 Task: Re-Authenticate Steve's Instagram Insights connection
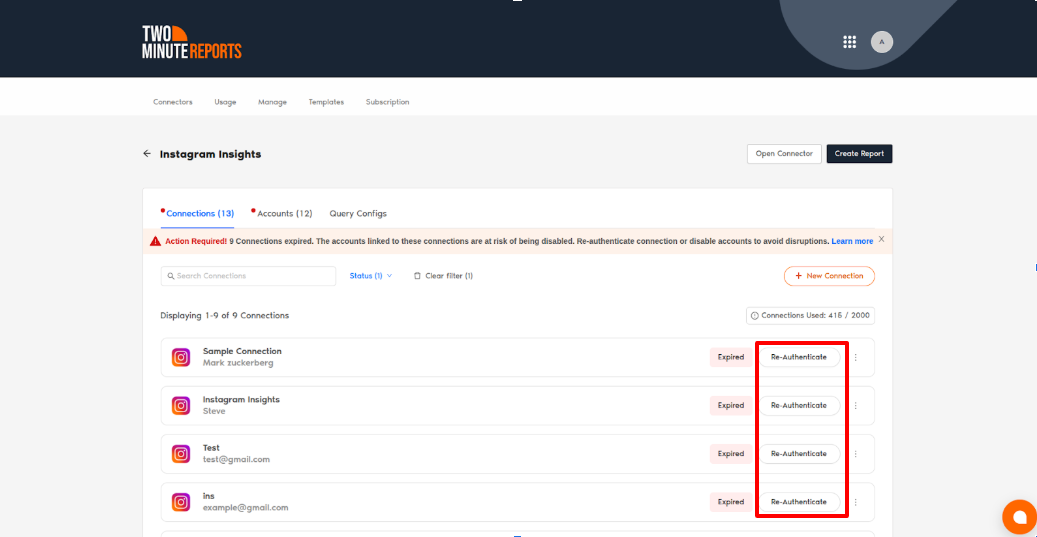[799, 405]
